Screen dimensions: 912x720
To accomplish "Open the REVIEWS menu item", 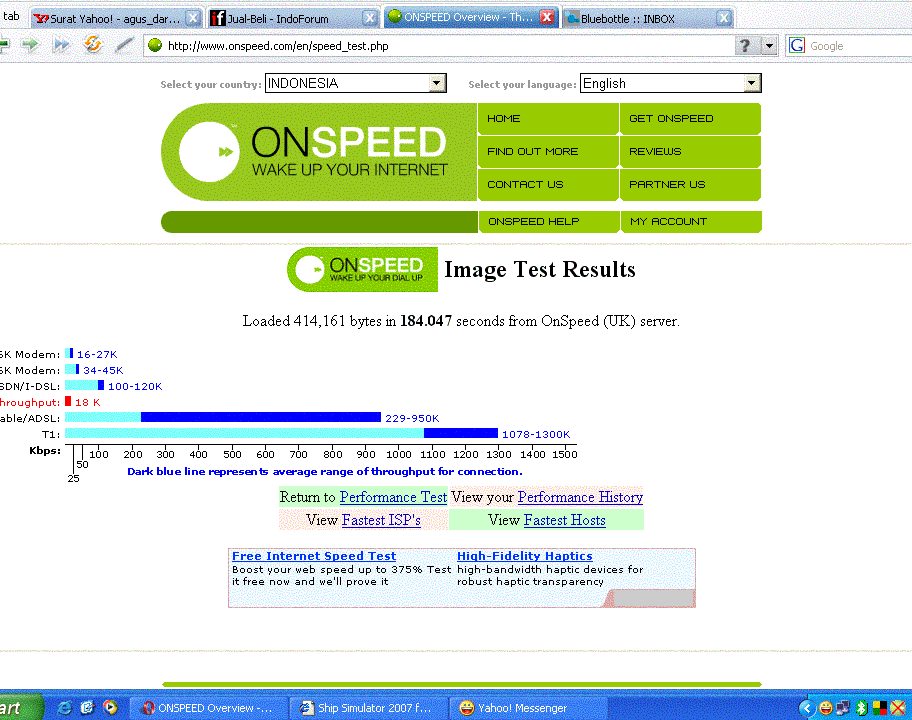I will click(690, 152).
